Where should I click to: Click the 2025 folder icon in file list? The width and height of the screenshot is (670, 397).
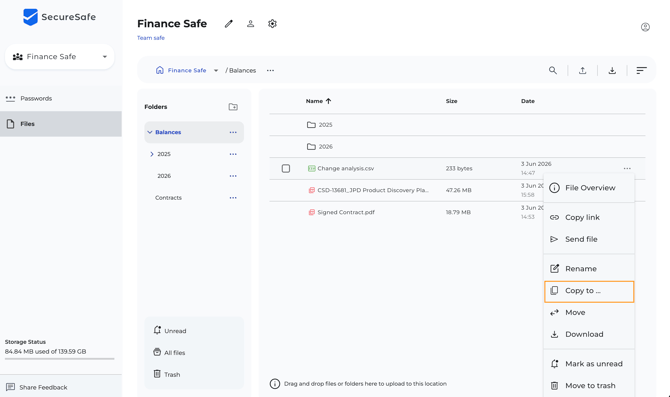tap(311, 125)
